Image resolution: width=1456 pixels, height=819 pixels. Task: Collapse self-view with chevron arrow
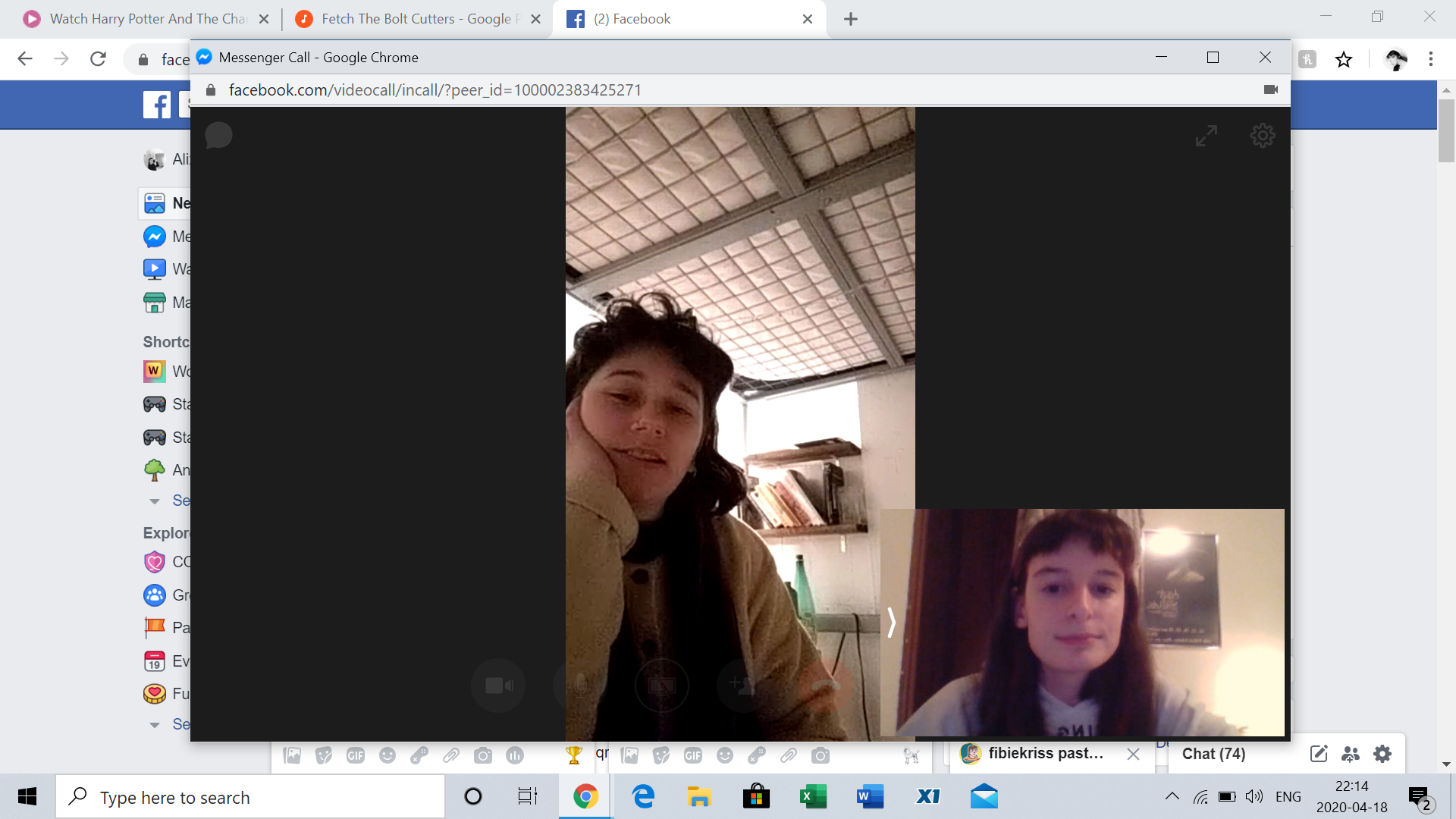pos(892,623)
